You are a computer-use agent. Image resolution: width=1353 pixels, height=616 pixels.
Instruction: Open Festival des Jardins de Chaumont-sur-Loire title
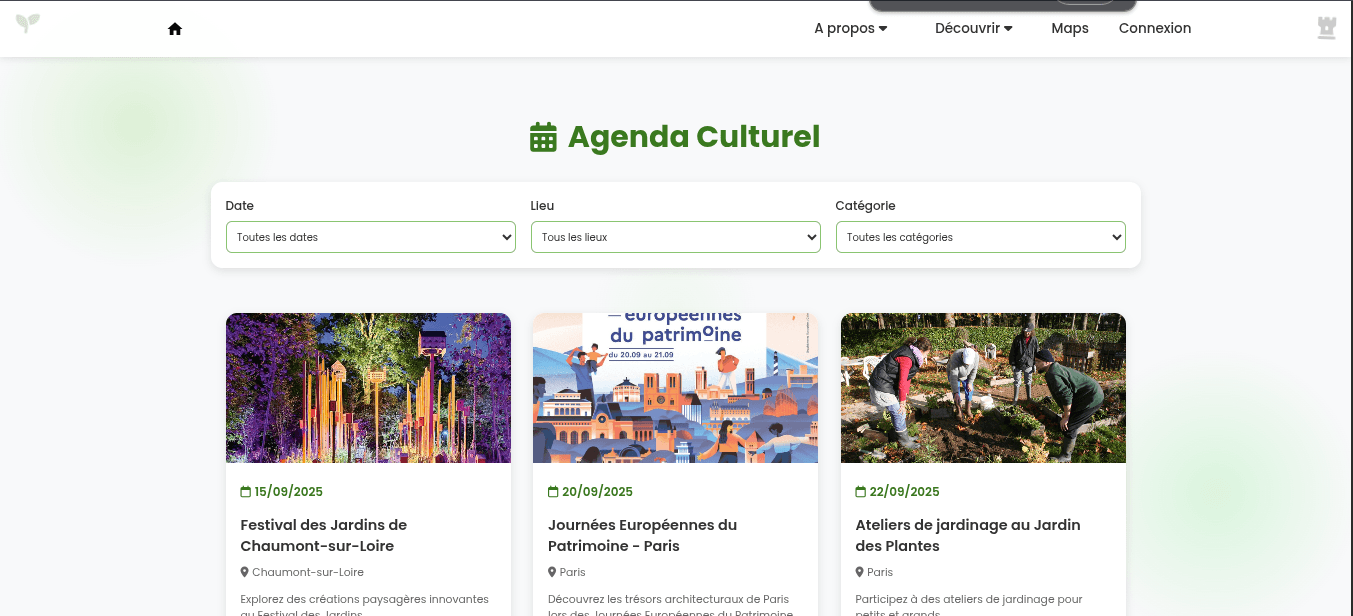[x=324, y=535]
